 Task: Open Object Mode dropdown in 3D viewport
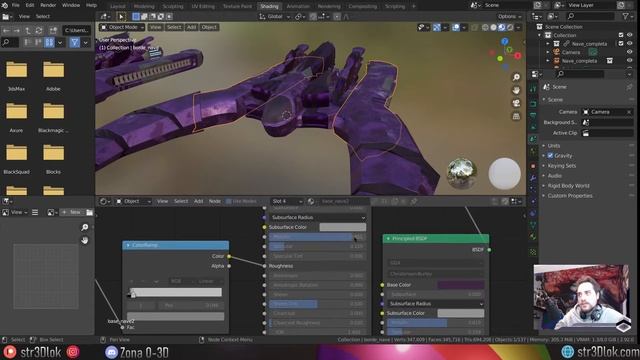pyautogui.click(x=122, y=27)
